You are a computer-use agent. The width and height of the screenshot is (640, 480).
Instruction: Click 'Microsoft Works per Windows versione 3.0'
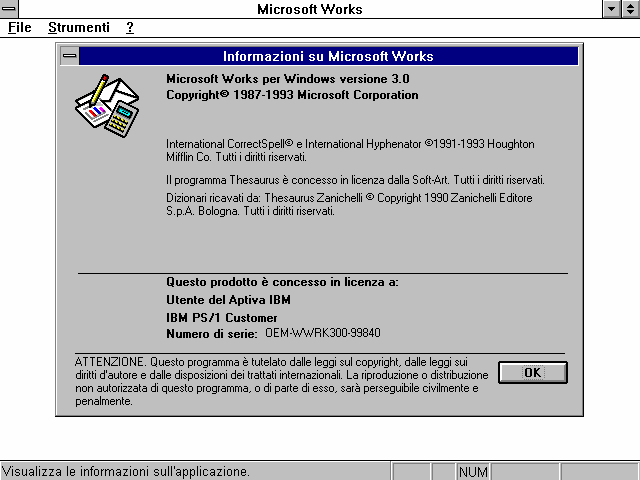[x=288, y=78]
